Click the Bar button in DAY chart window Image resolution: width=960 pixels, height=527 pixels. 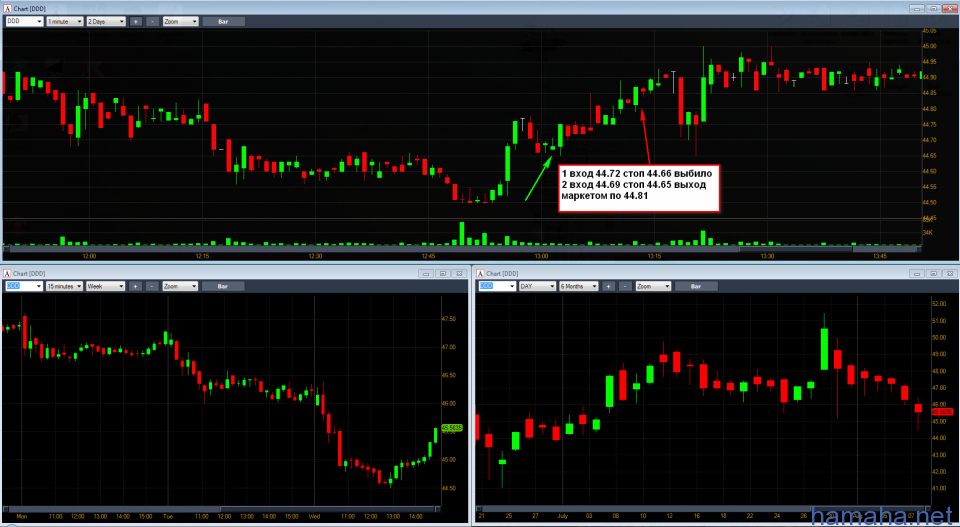pyautogui.click(x=696, y=286)
